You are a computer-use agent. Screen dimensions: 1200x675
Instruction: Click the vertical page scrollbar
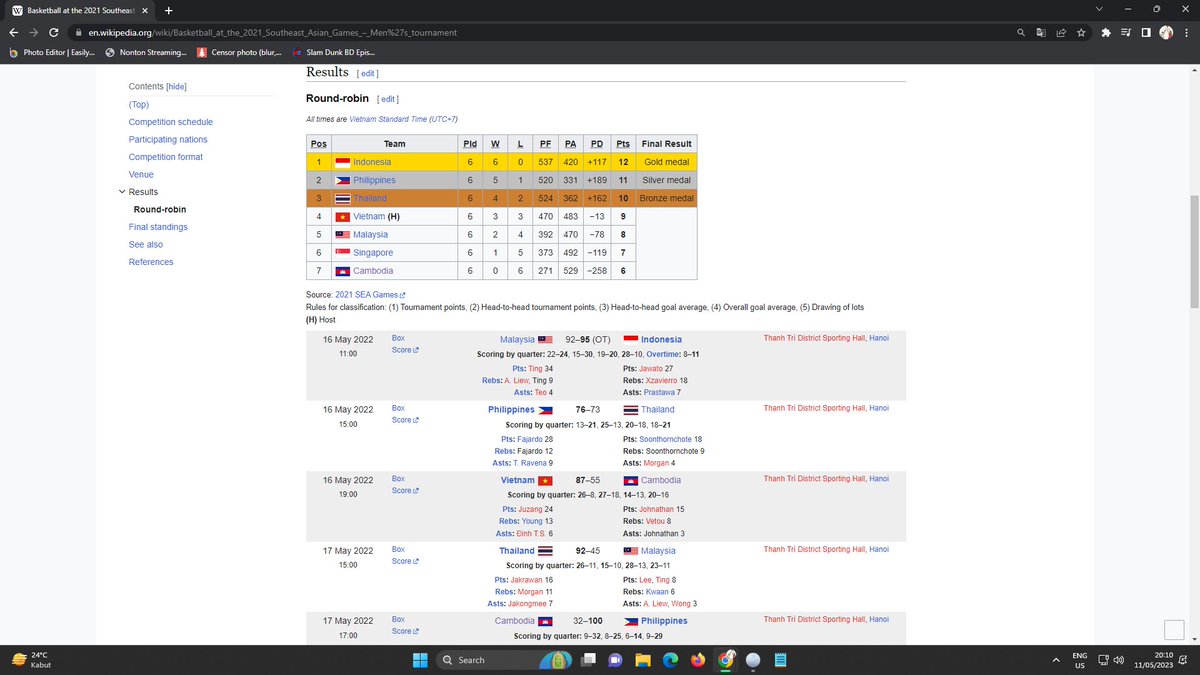(1193, 250)
